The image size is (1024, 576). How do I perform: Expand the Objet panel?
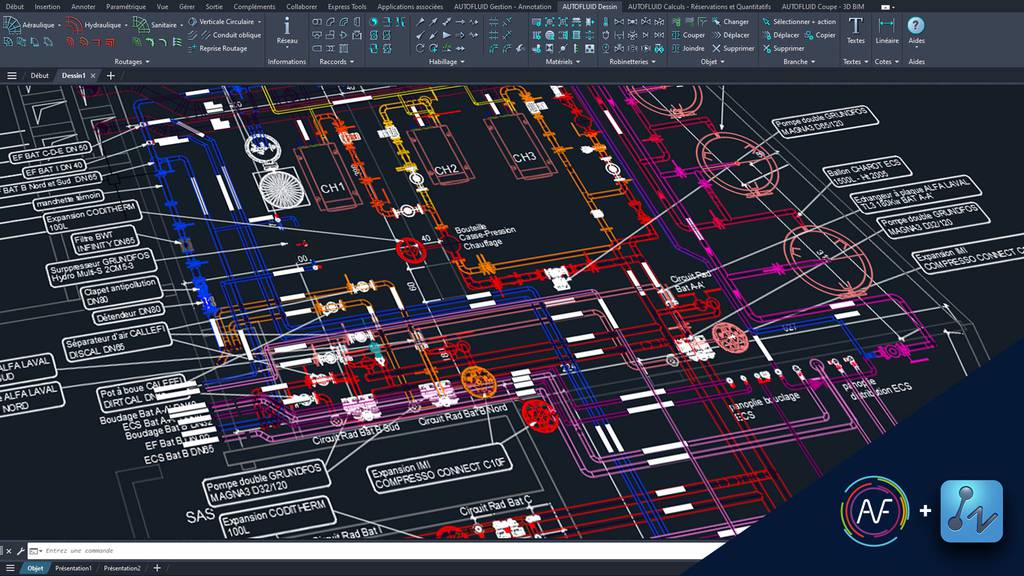712,62
